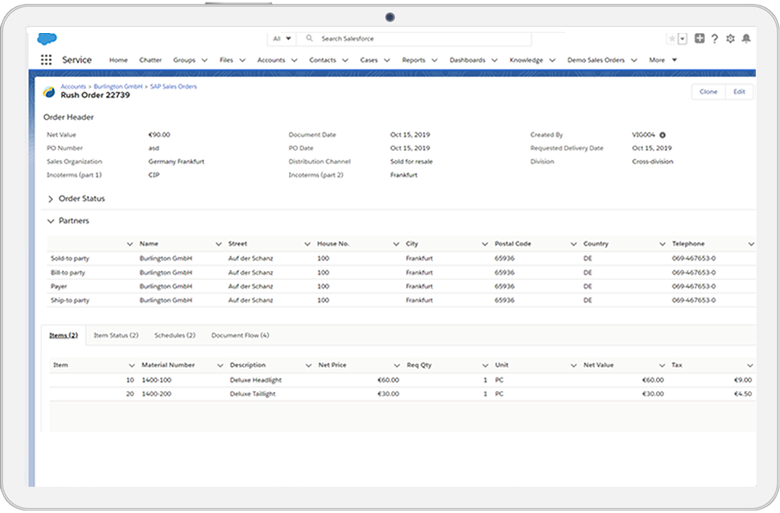Open the Cases navigation tab
The width and height of the screenshot is (780, 513).
[x=369, y=60]
